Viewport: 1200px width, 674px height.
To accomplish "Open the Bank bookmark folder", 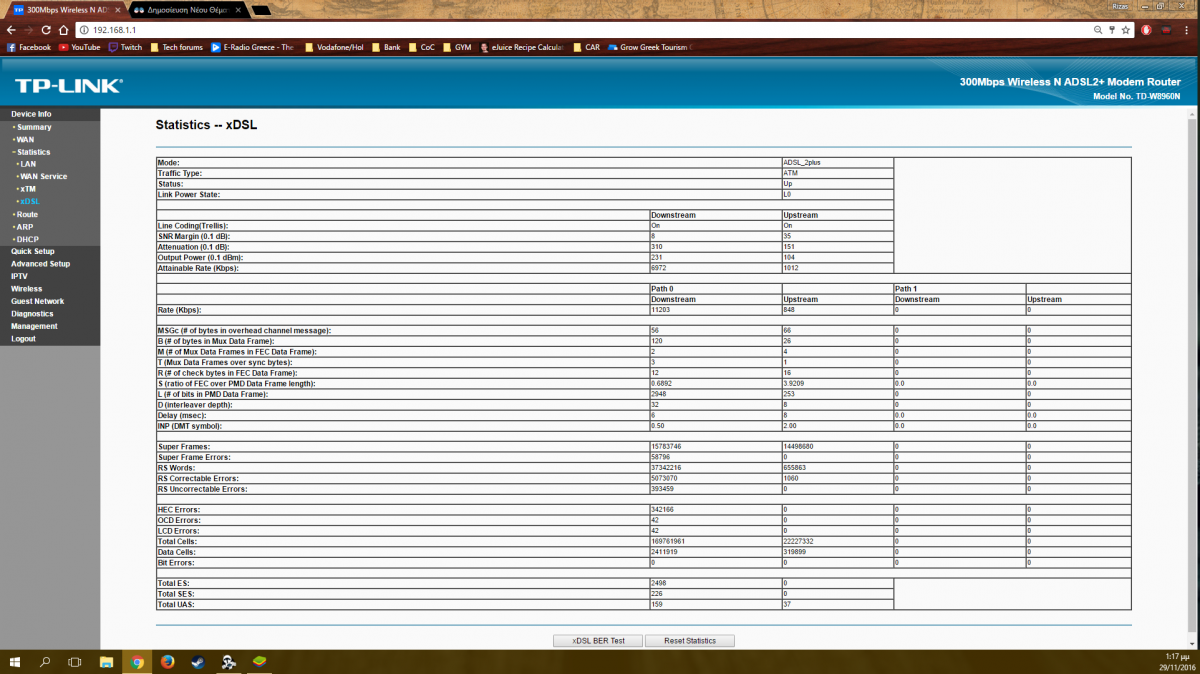I will [x=386, y=47].
